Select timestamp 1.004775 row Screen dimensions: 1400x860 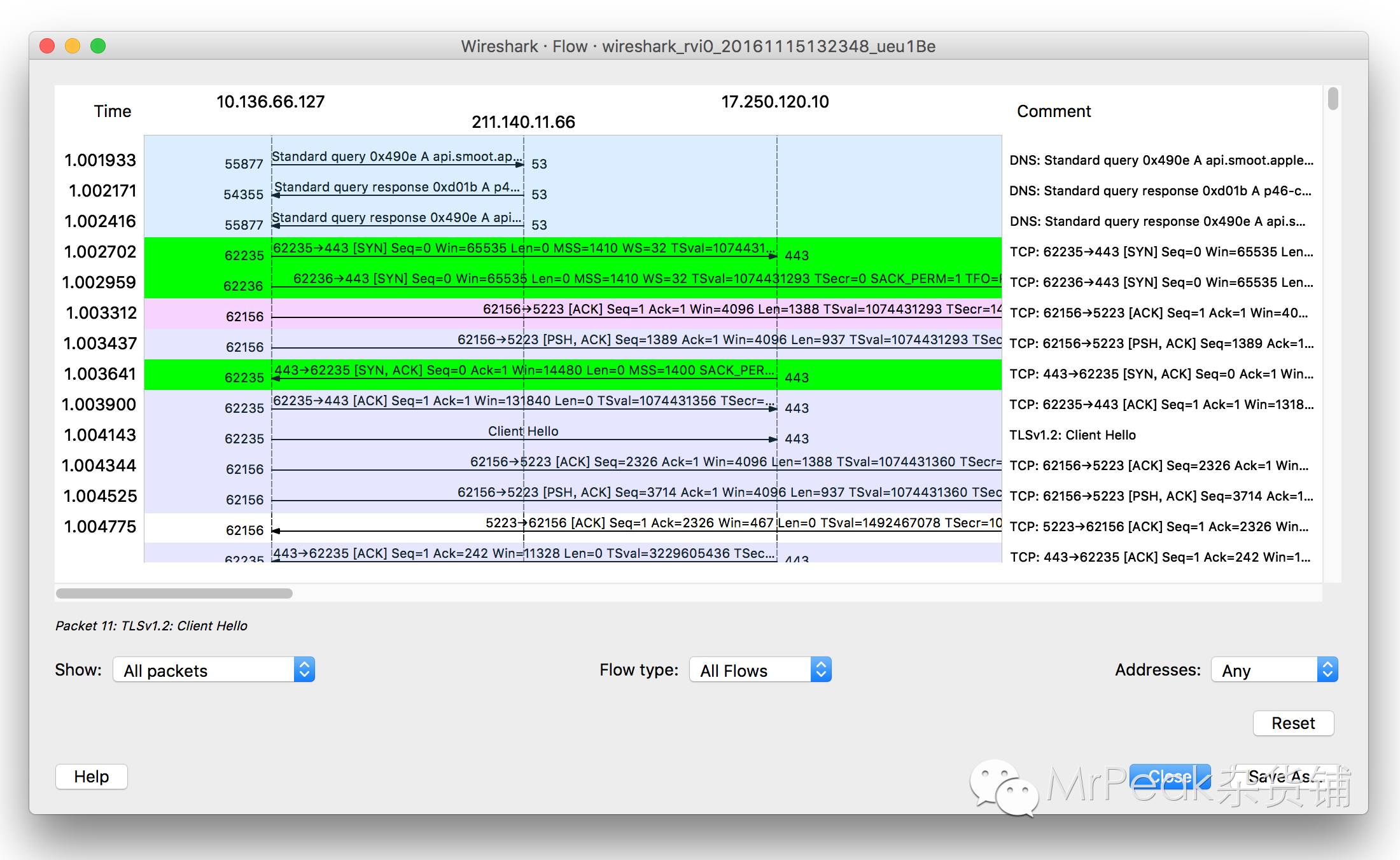[x=101, y=527]
